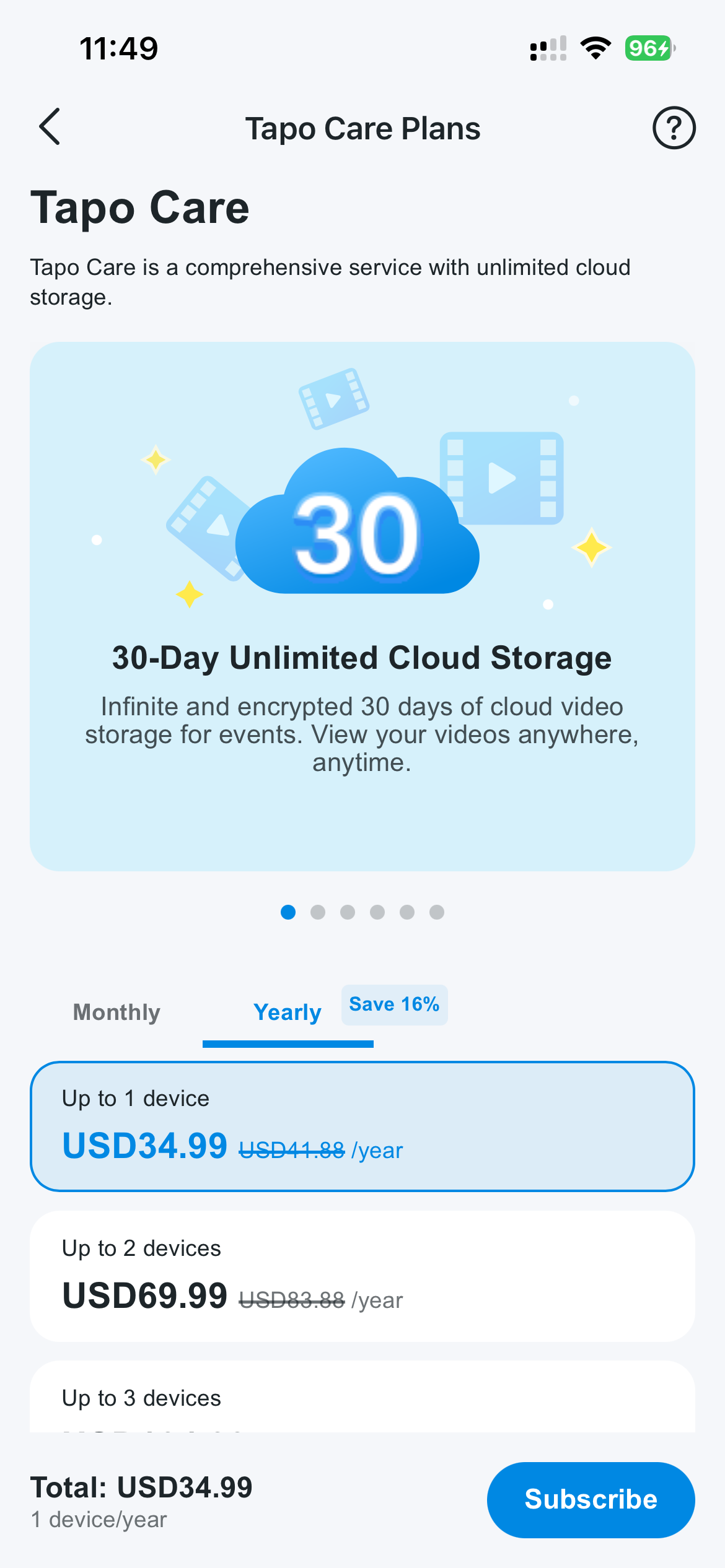Select the Up to 2 devices plan
The width and height of the screenshot is (725, 1568).
[x=362, y=1276]
